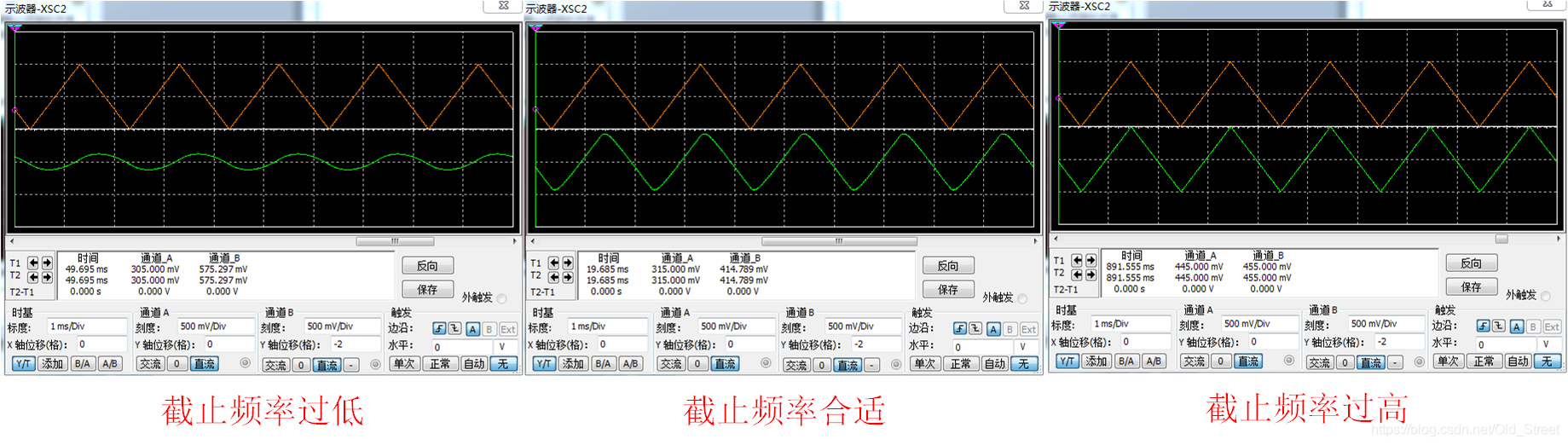Image resolution: width=1568 pixels, height=445 pixels.
Task: Click 反向 button in left oscilloscope
Action: pos(427,266)
